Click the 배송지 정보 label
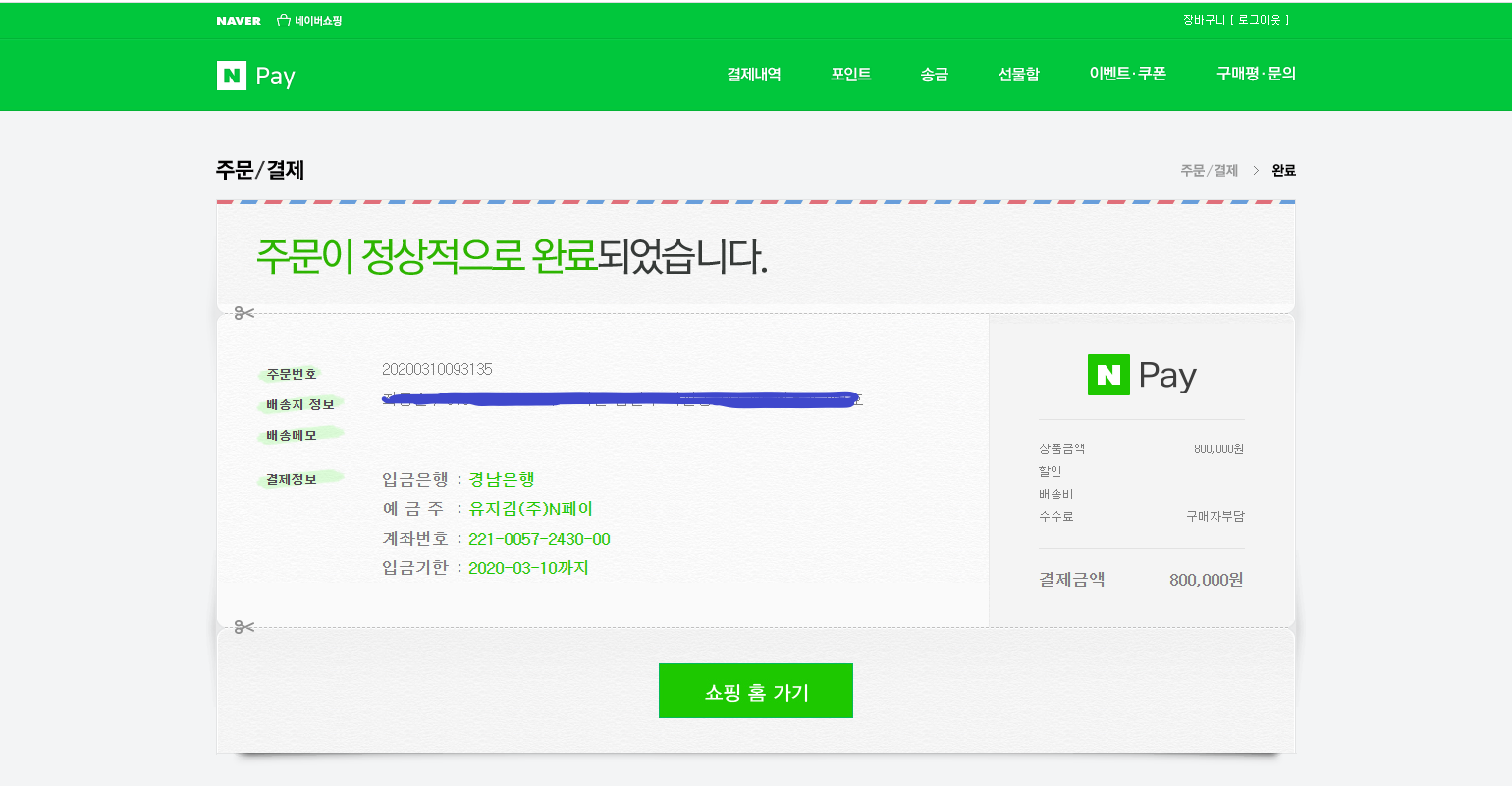1512x786 pixels. [x=300, y=404]
